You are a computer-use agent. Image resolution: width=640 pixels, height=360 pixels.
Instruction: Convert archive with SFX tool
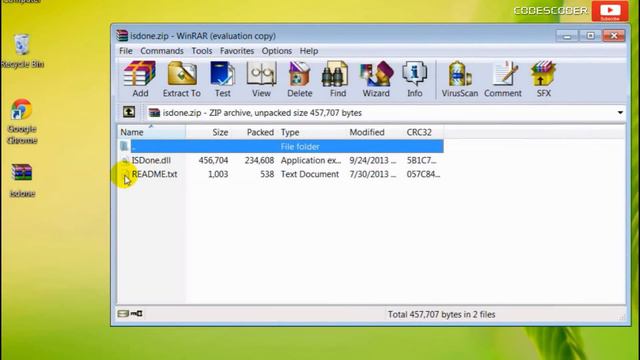click(543, 79)
